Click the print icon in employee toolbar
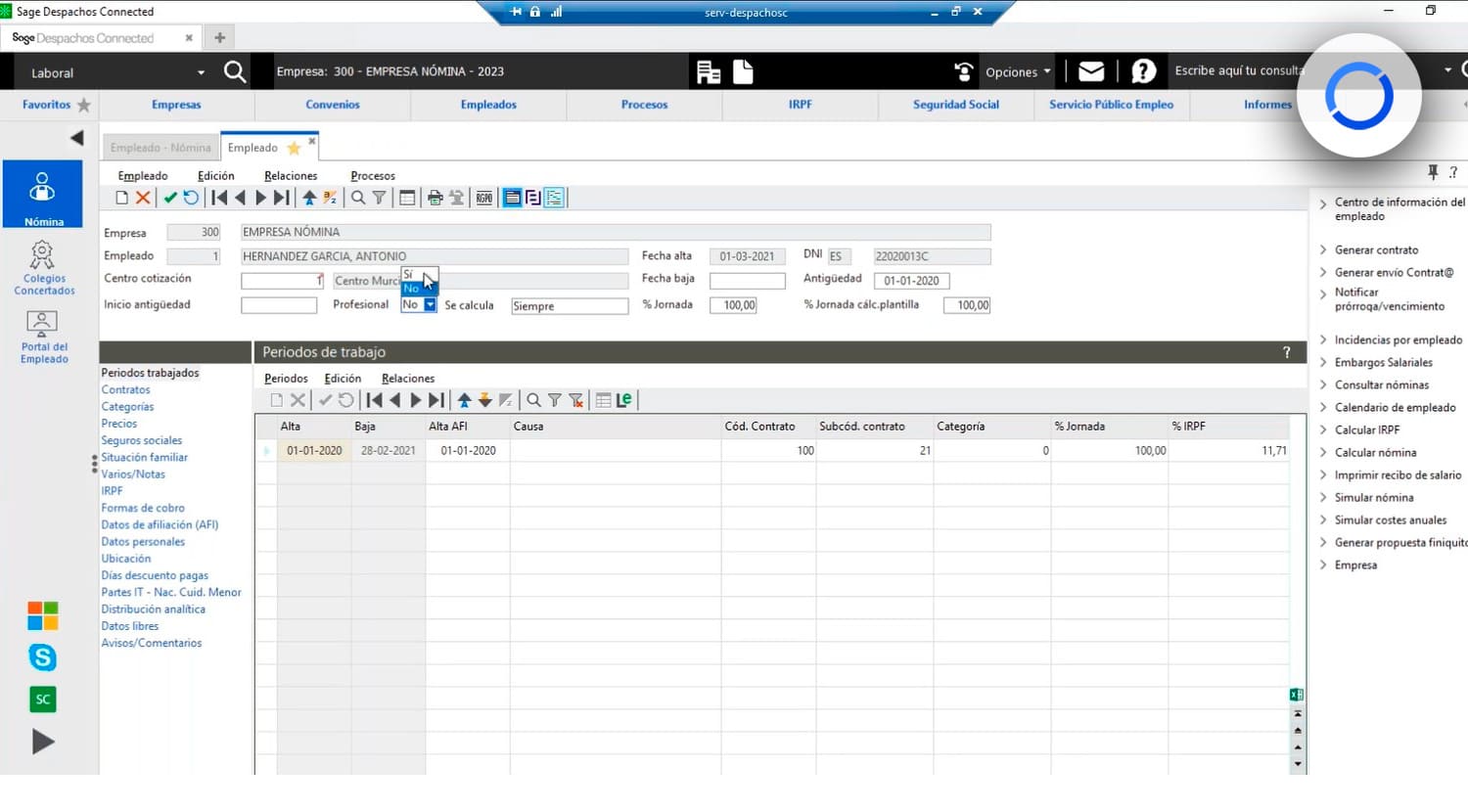This screenshot has width=1468, height=812. [435, 198]
